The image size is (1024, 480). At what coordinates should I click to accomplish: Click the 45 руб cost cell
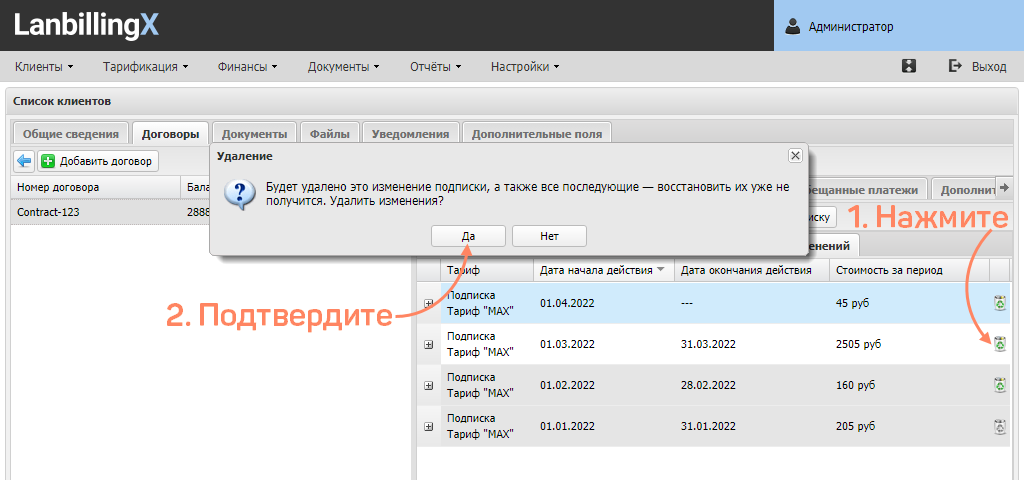pos(852,303)
